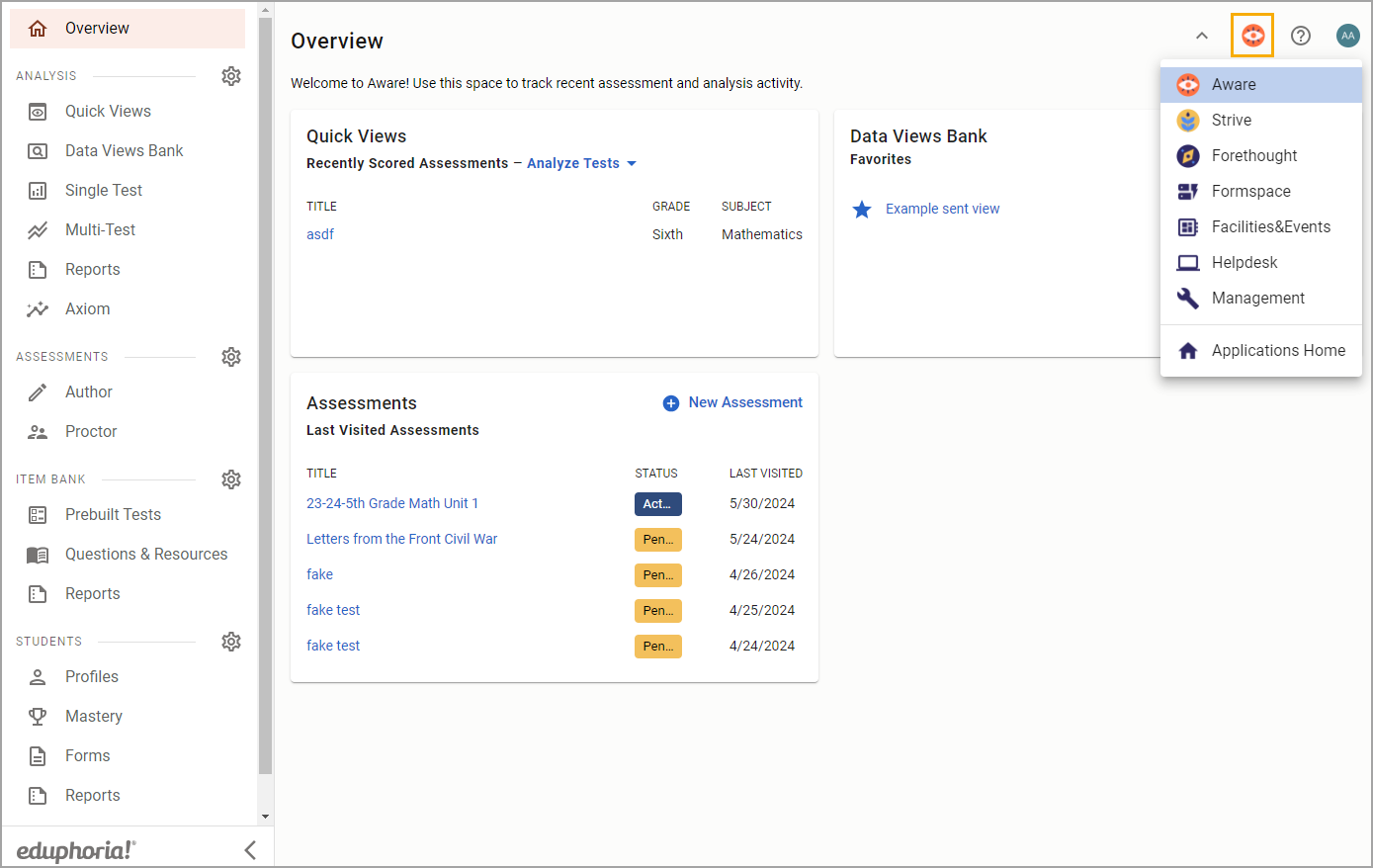Screen dimensions: 1373x868
Task: Click the star icon beside Example sent view
Action: coord(862,210)
